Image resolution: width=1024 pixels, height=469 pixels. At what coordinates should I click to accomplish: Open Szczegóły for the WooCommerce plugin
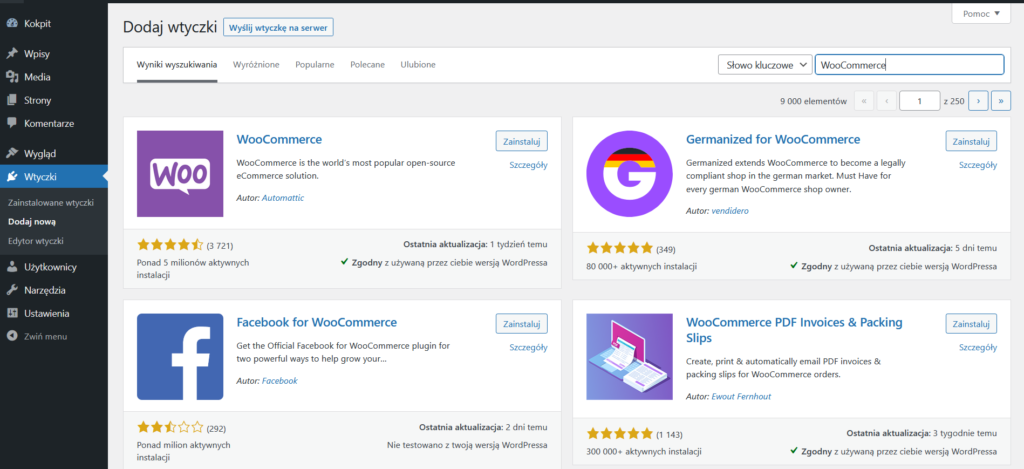528,165
